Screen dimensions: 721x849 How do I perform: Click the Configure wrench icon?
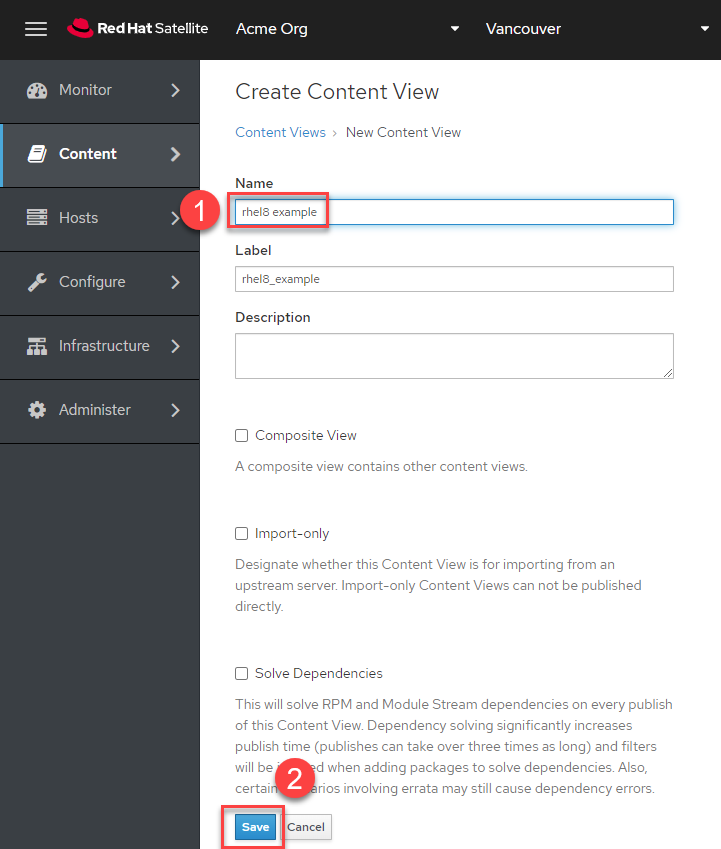point(37,282)
